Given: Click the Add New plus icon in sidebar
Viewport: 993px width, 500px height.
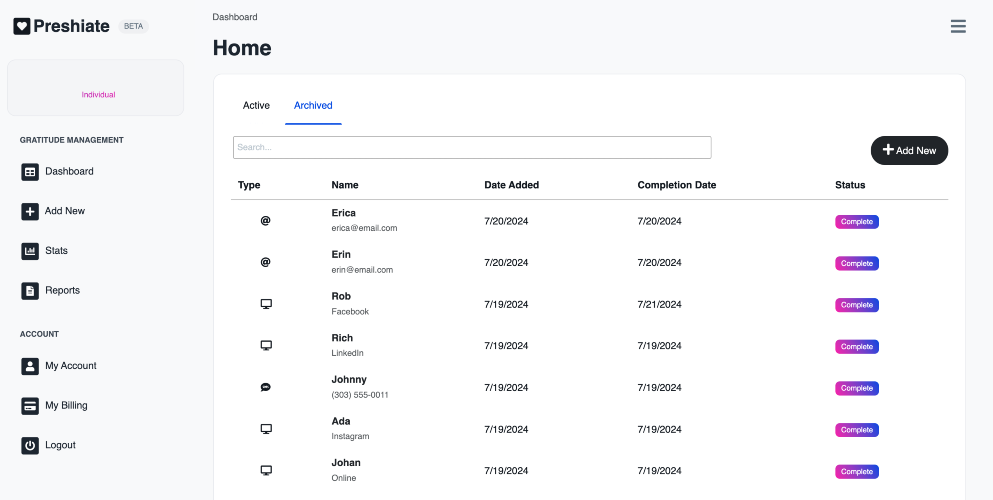Looking at the screenshot, I should click(30, 211).
